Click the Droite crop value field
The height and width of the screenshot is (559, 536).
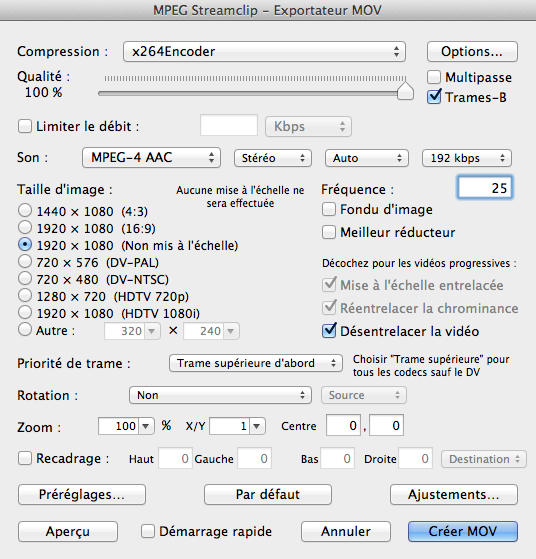click(415, 458)
